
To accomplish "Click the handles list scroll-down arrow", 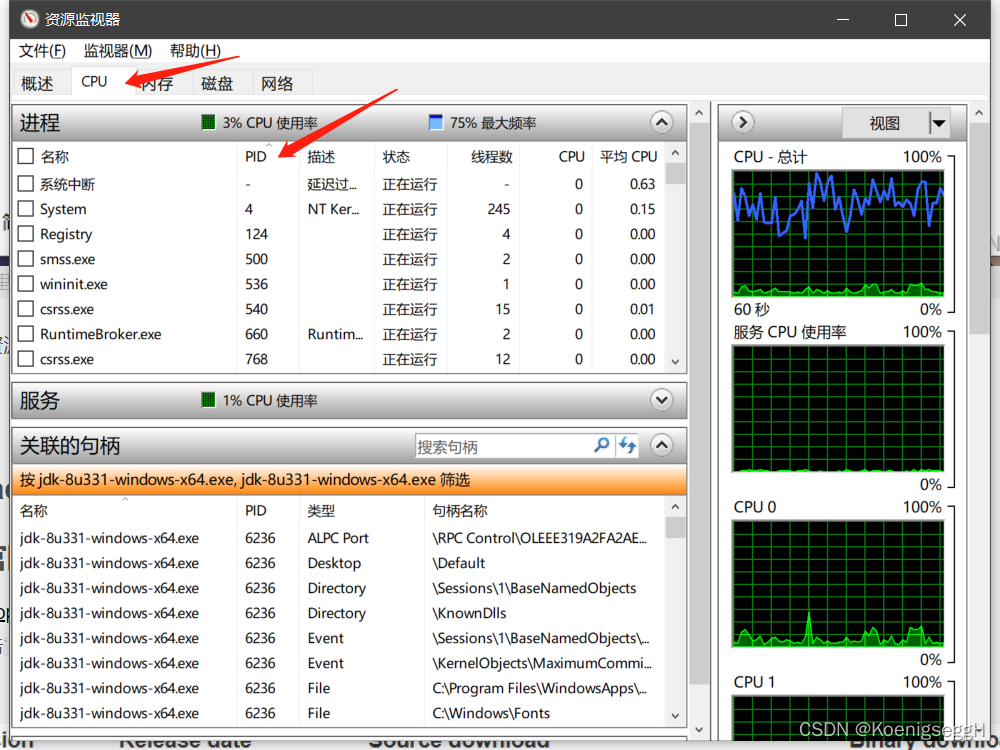I will click(x=675, y=716).
